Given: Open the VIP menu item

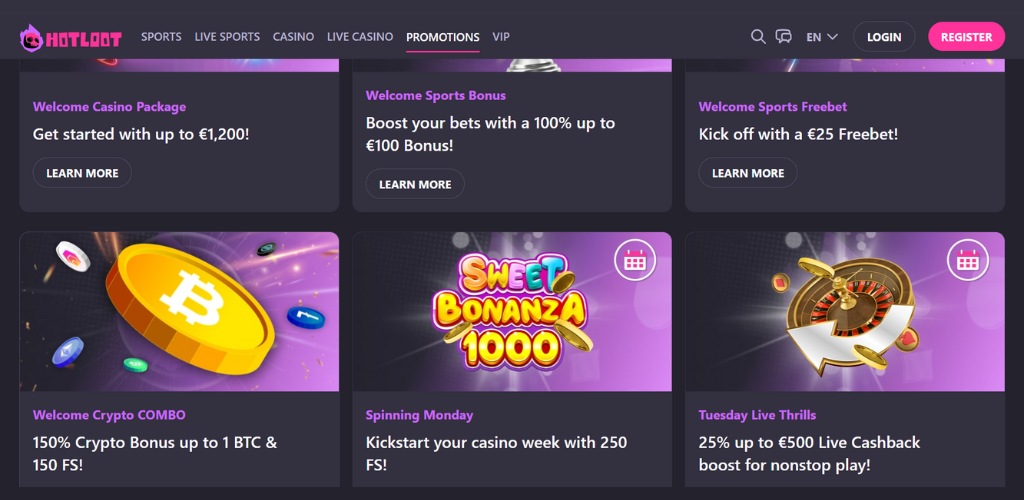Looking at the screenshot, I should coord(501,37).
